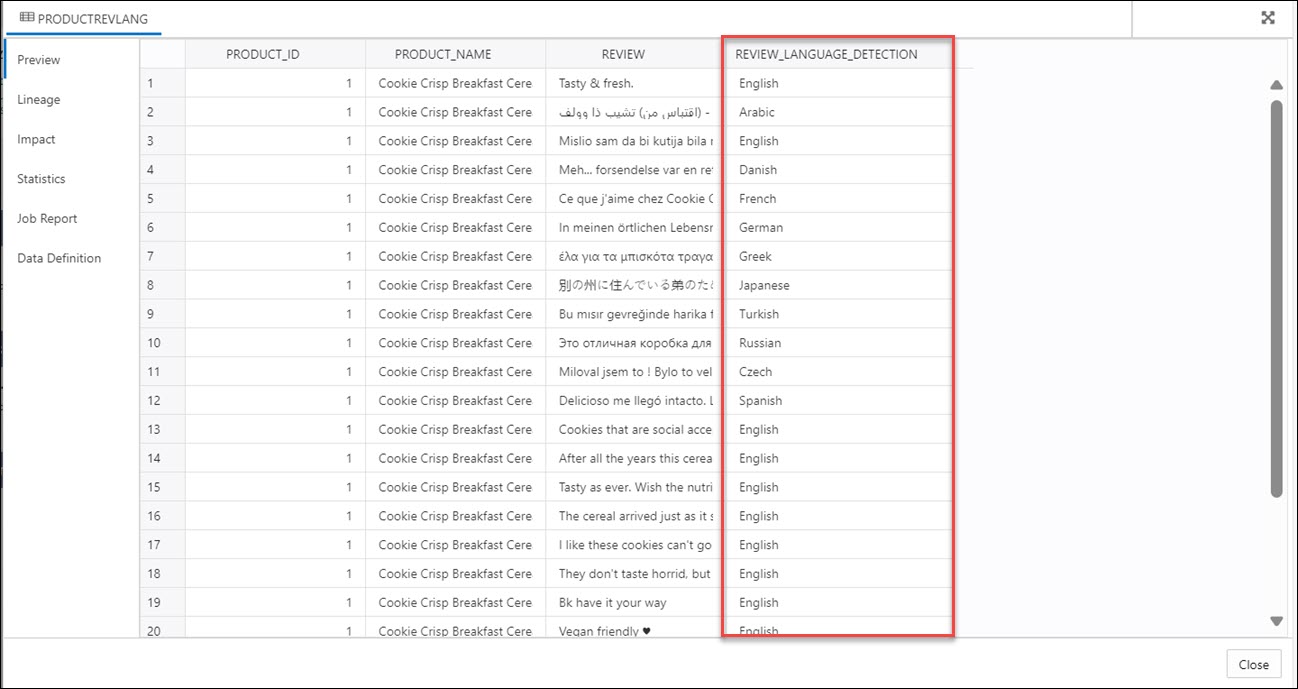Click the Close button
The width and height of the screenshot is (1298, 689).
point(1253,664)
